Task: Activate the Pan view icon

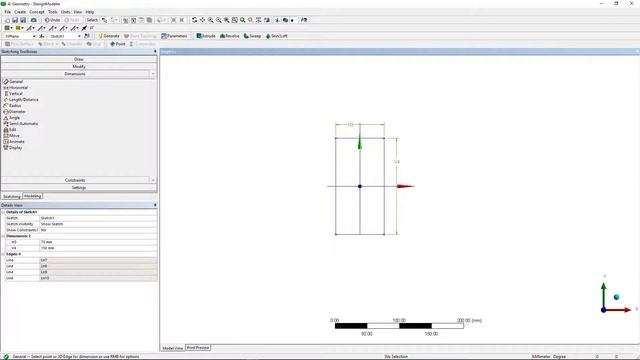Action: click(202, 20)
